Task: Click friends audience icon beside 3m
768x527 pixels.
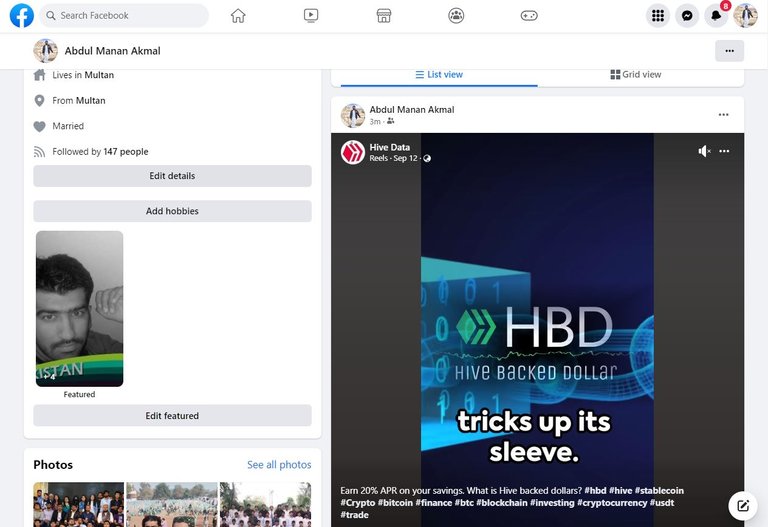Action: coord(390,121)
